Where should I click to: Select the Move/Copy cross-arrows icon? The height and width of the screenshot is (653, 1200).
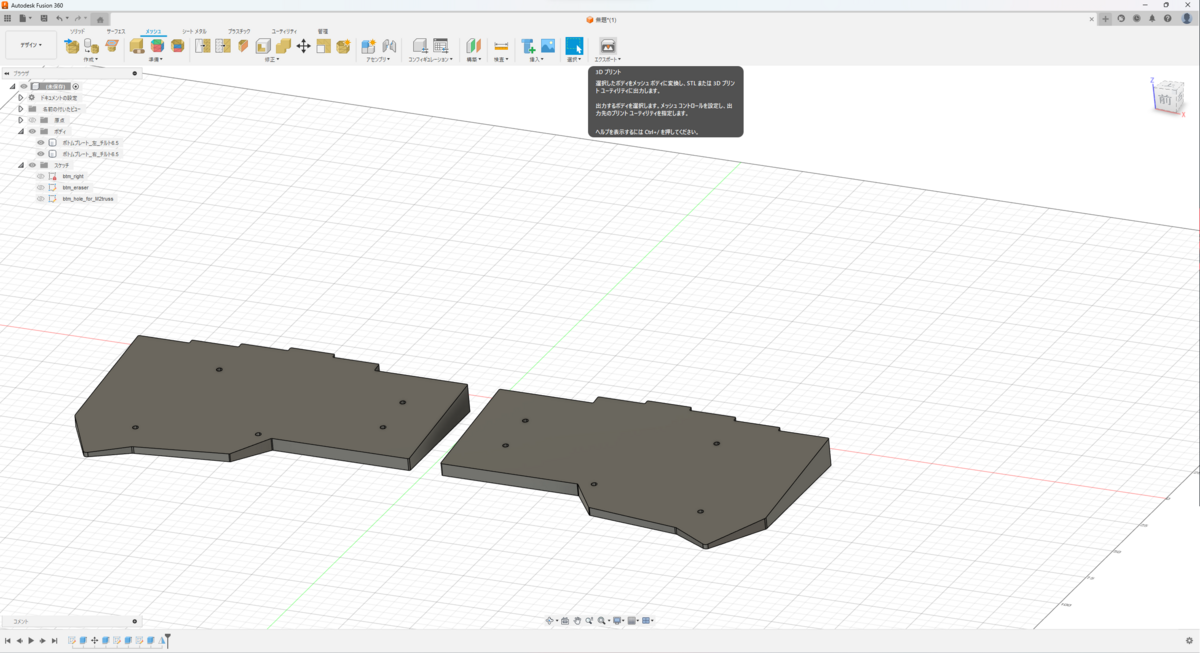303,46
